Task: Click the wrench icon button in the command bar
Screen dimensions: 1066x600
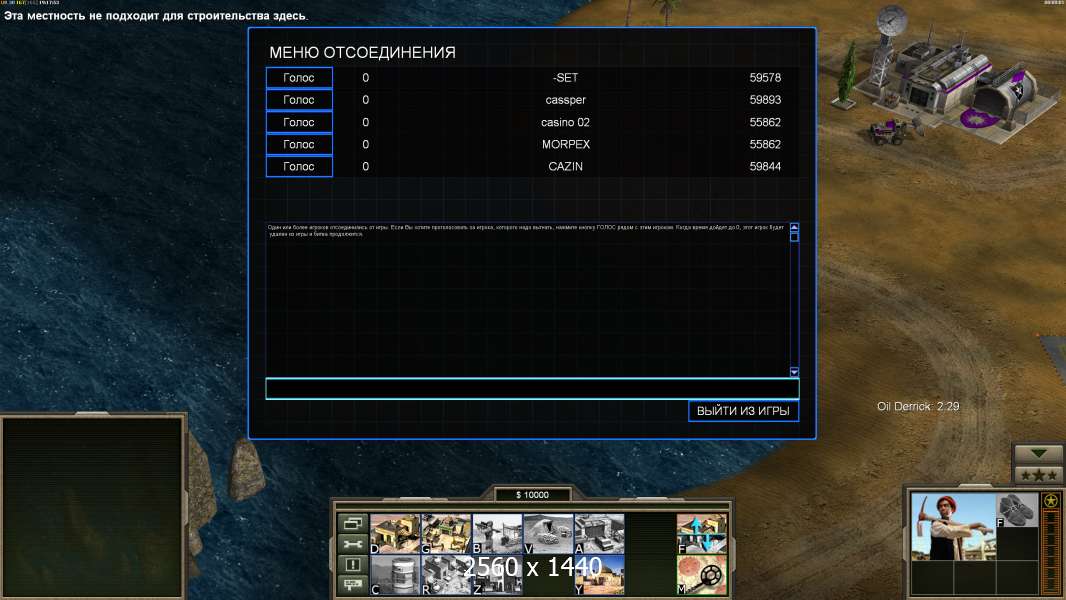Action: coord(352,544)
